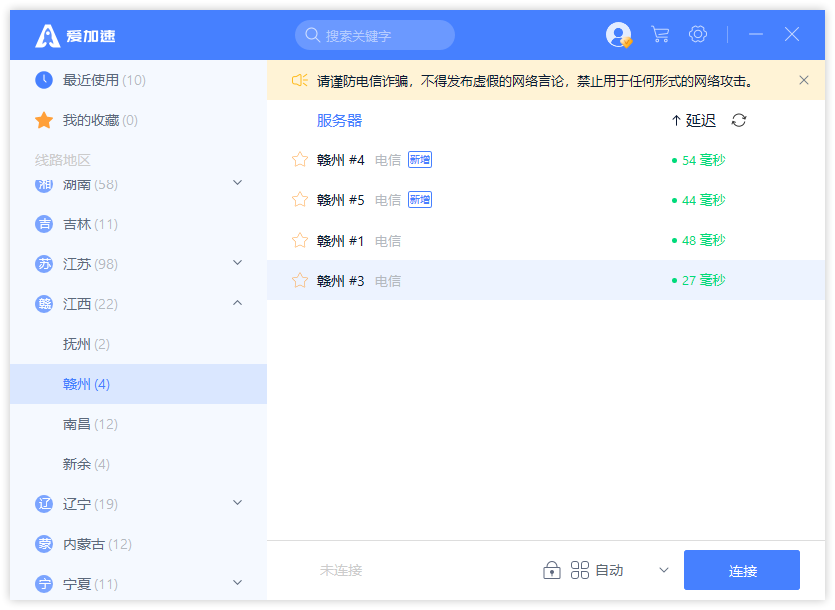Click the 爱加速 logo in the header

click(76, 36)
